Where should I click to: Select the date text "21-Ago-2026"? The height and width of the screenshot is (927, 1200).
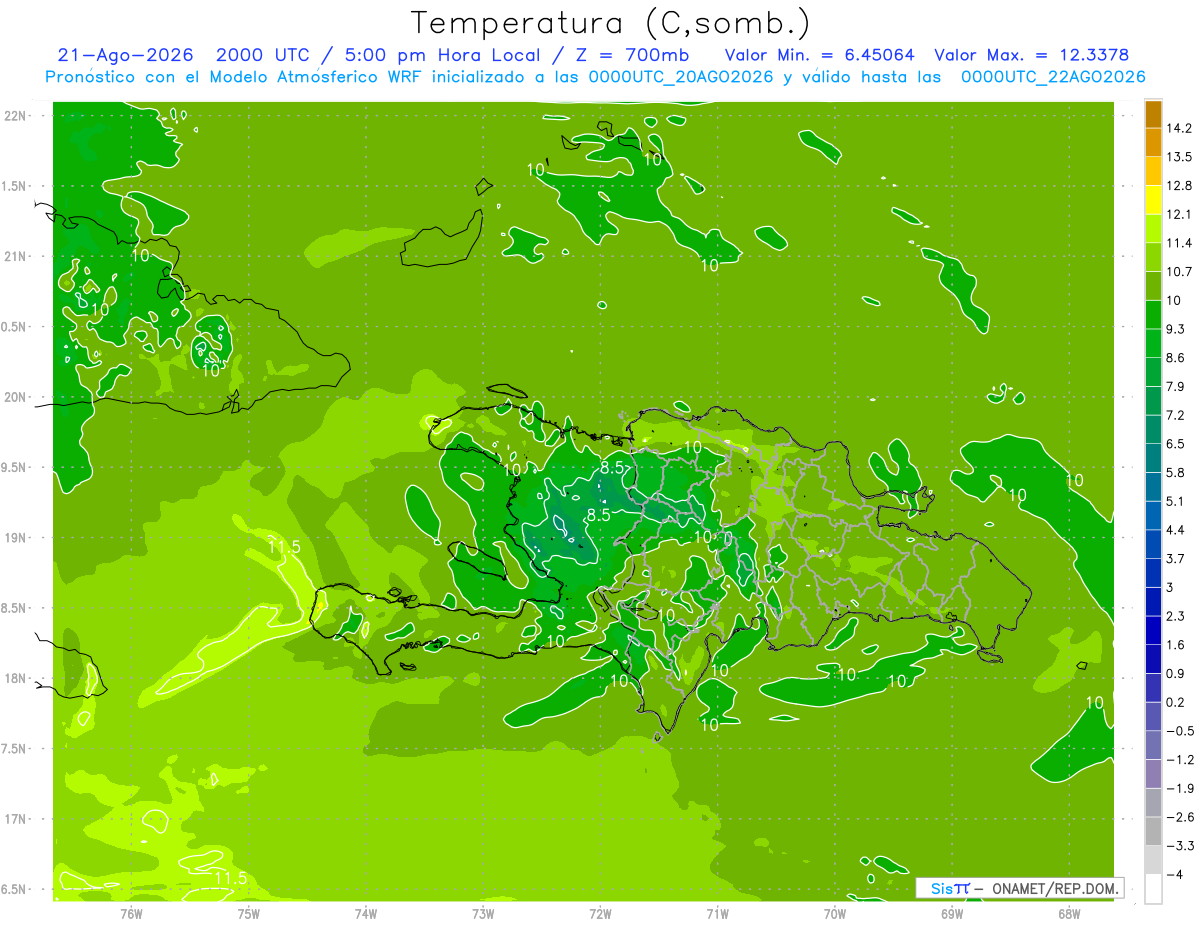[x=126, y=55]
